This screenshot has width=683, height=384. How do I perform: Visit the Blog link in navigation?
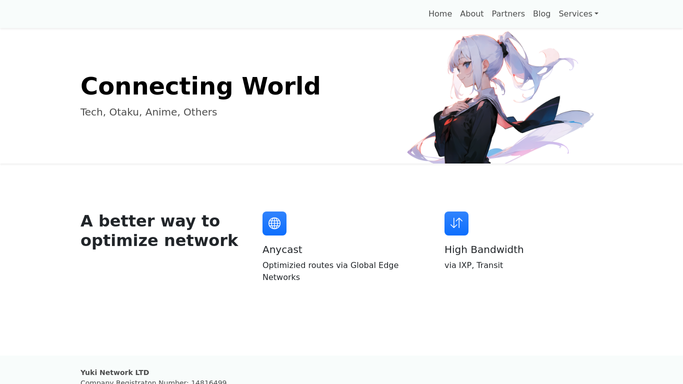tap(541, 14)
